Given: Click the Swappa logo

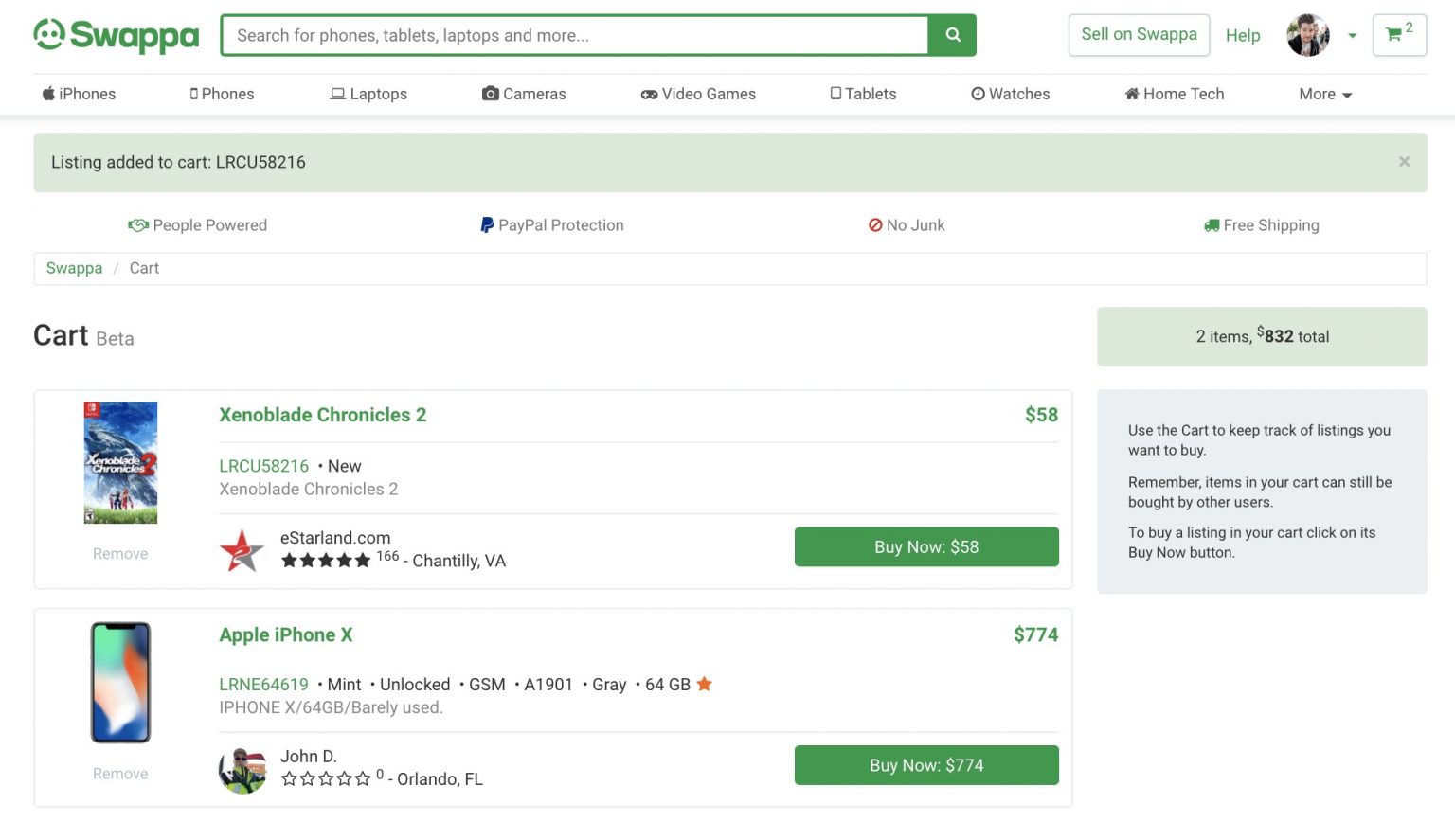Looking at the screenshot, I should click(x=116, y=34).
